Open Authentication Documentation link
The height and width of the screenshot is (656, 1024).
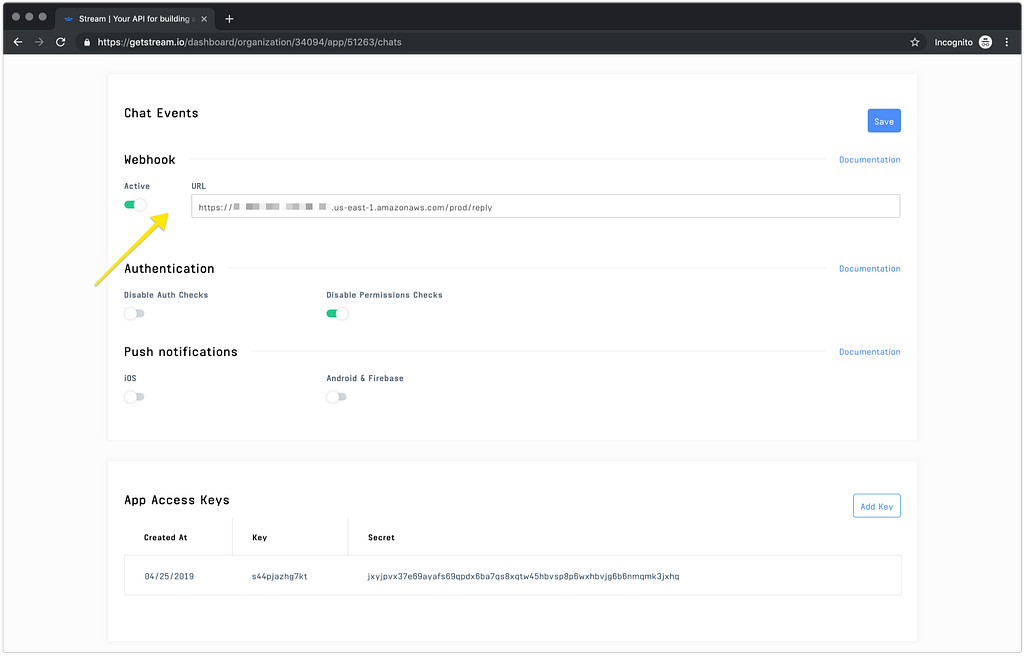pyautogui.click(x=869, y=269)
